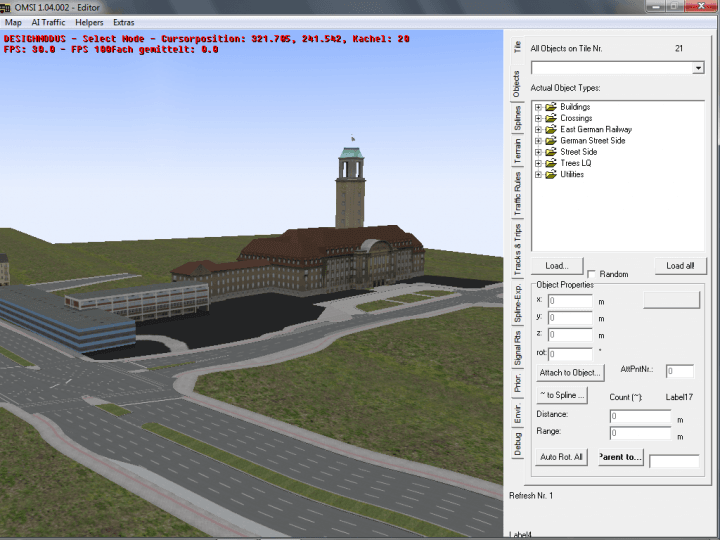
Task: Click the rot value input field
Action: tap(570, 353)
